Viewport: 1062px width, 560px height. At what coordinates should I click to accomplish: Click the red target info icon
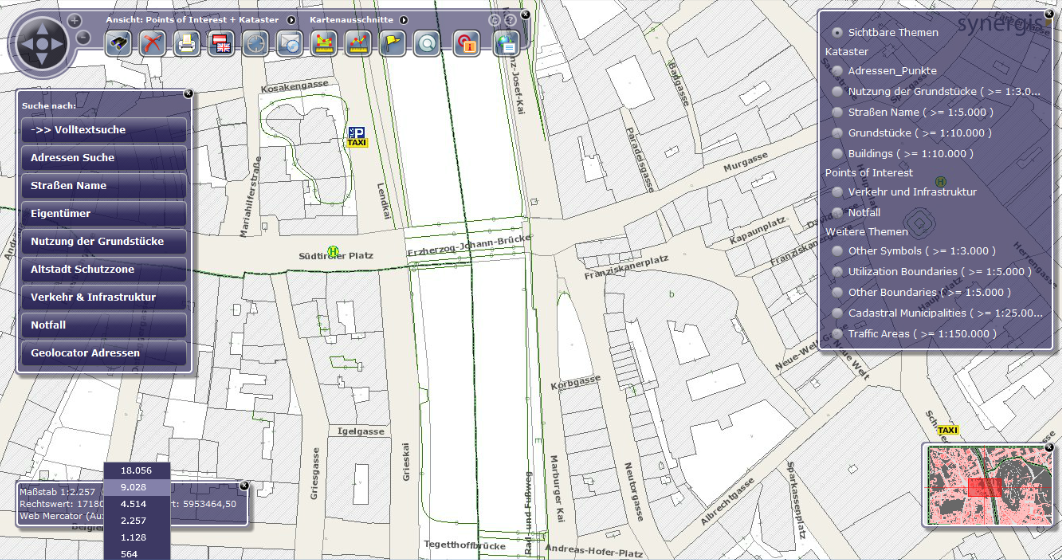coord(464,43)
